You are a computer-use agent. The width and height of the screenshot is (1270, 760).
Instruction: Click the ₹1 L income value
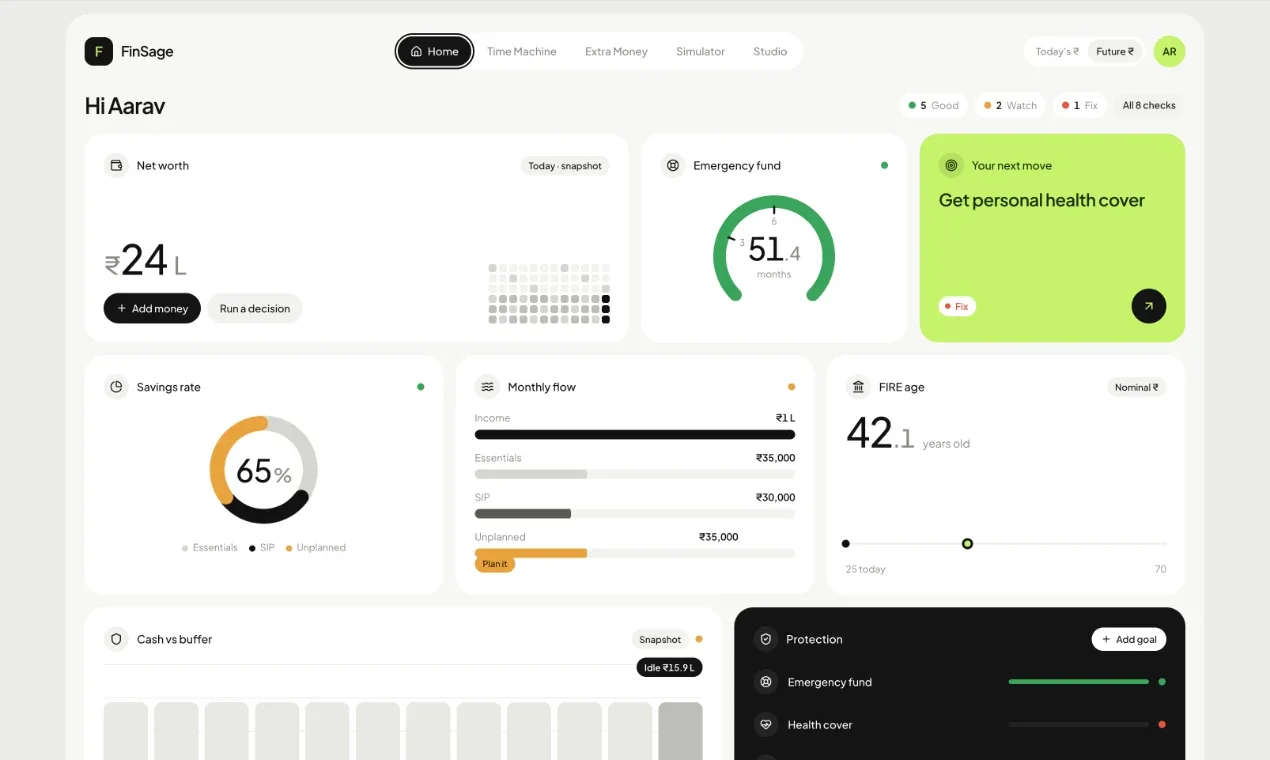[x=785, y=418]
